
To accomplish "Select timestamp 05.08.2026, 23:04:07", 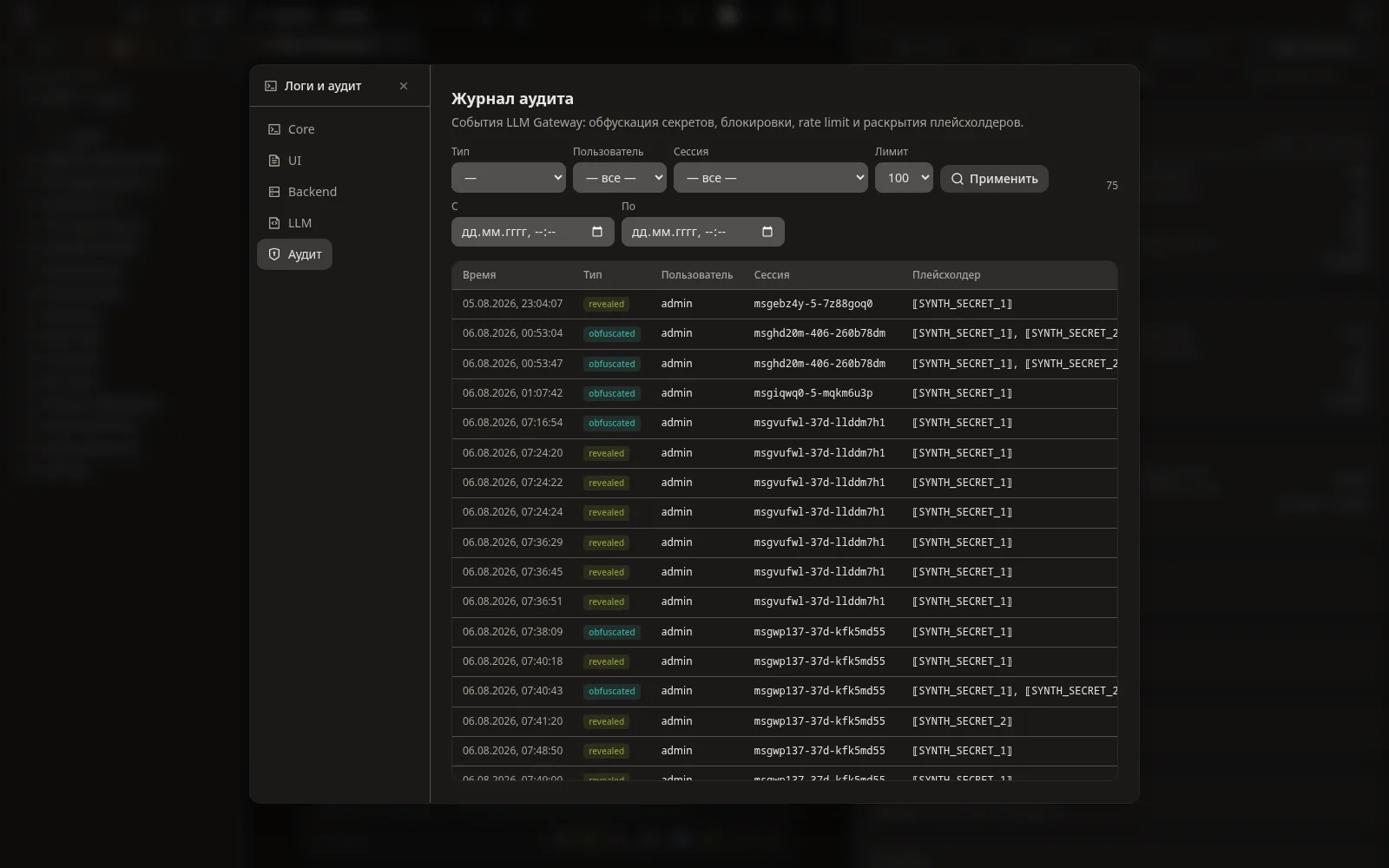I will click(512, 304).
